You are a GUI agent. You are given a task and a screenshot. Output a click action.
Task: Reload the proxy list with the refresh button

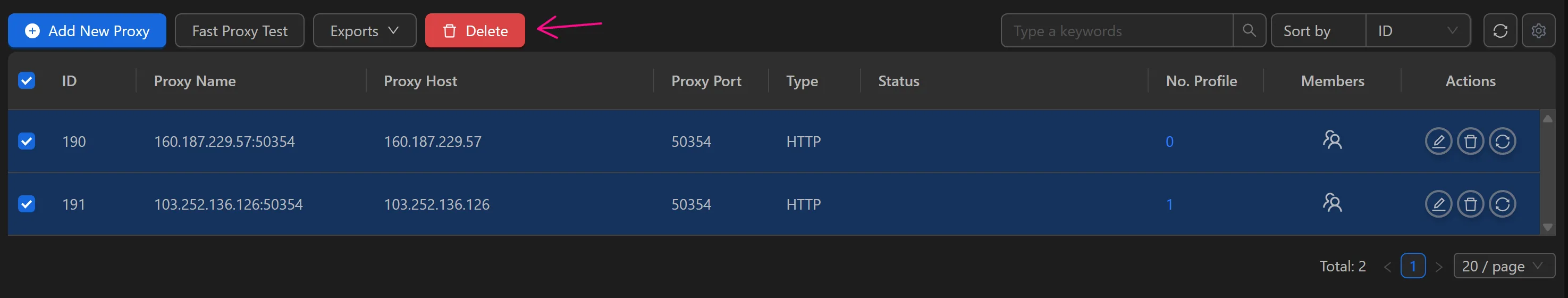coord(1500,30)
